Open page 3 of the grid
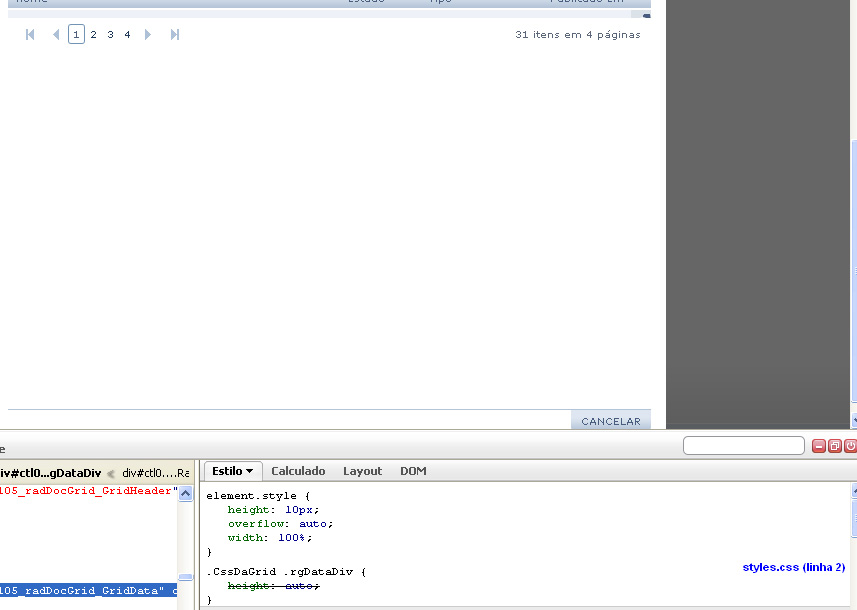 (x=110, y=34)
